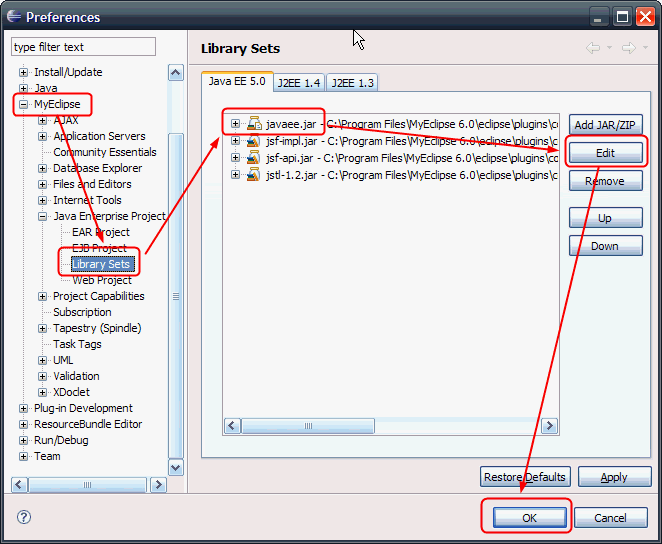Expand the jsf-impl.jar entry

(x=235, y=141)
